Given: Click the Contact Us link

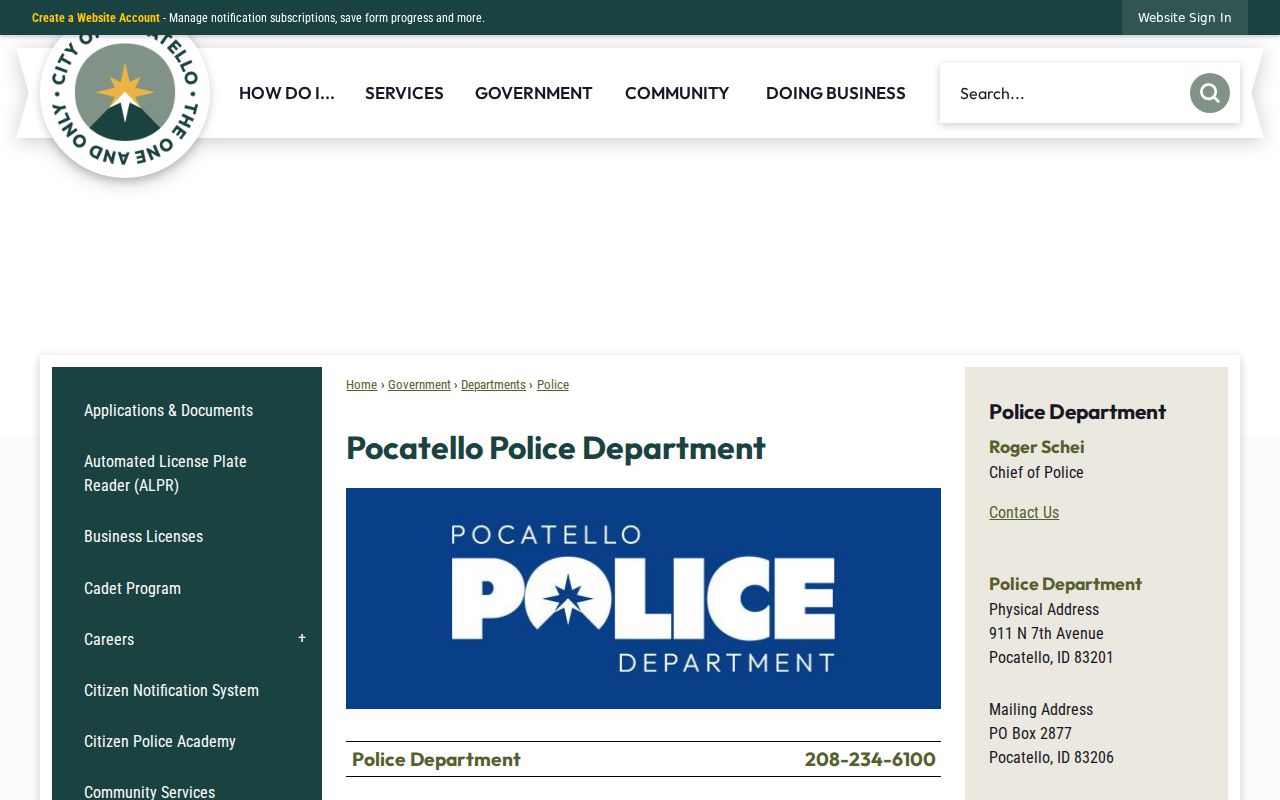Looking at the screenshot, I should 1024,512.
